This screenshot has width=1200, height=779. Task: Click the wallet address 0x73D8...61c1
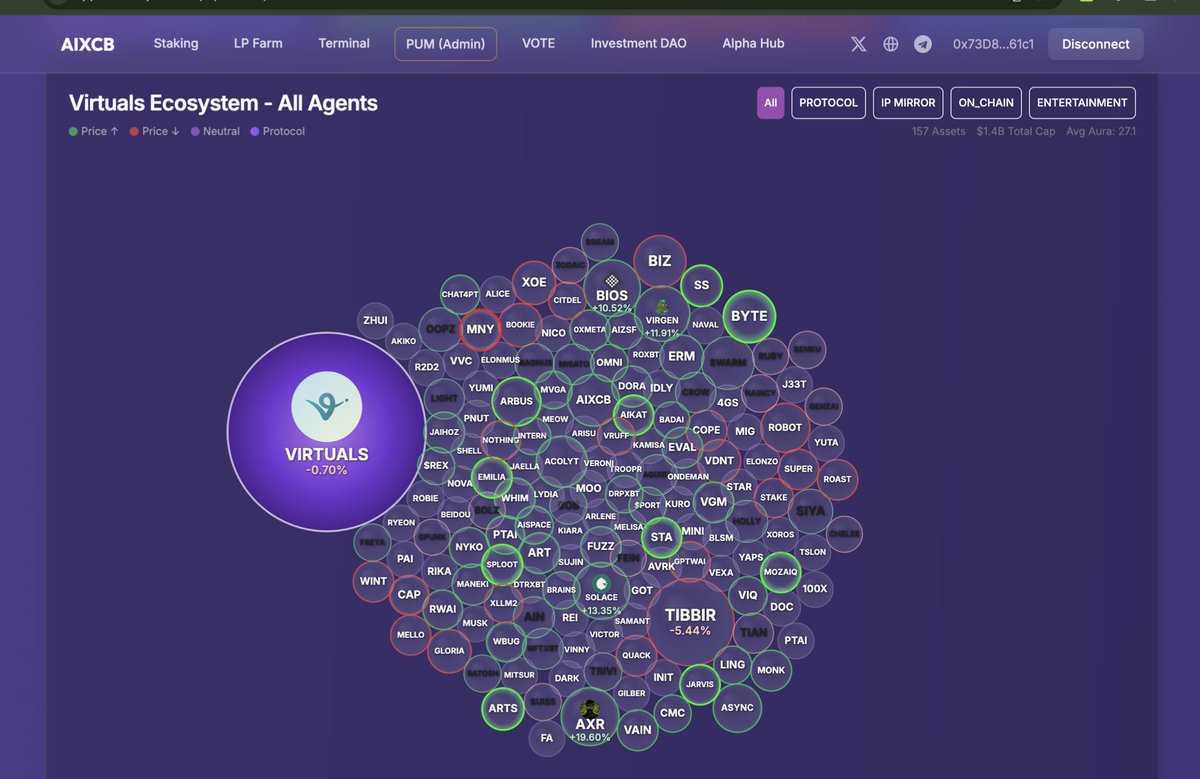pos(993,44)
